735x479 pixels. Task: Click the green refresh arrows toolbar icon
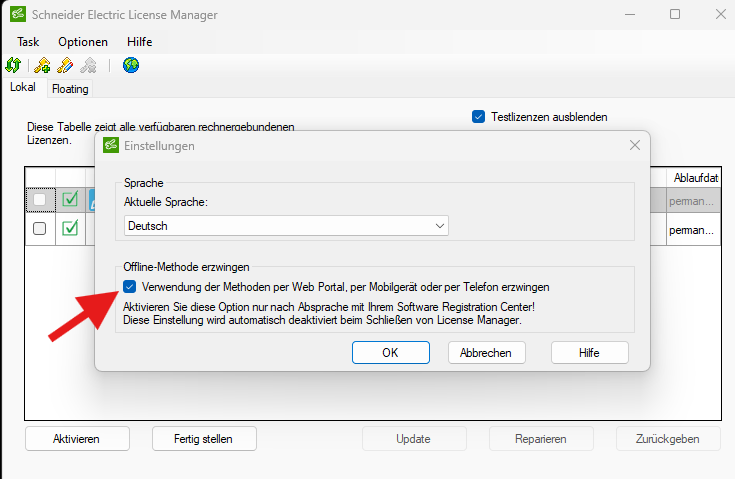click(x=13, y=65)
